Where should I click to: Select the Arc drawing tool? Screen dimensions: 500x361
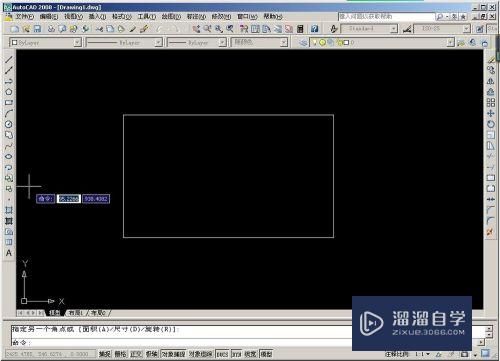pos(9,113)
